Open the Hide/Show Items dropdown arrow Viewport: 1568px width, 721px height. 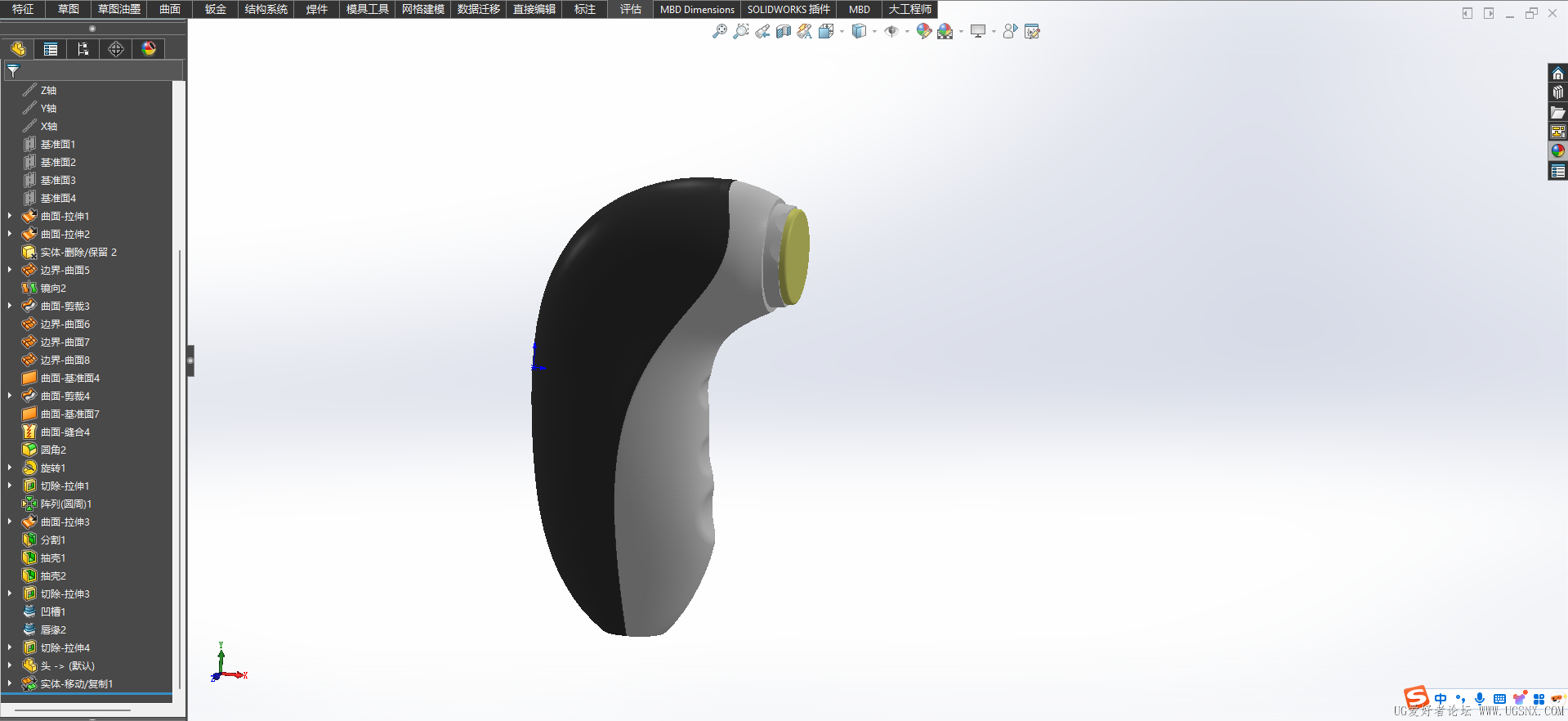coord(907,32)
